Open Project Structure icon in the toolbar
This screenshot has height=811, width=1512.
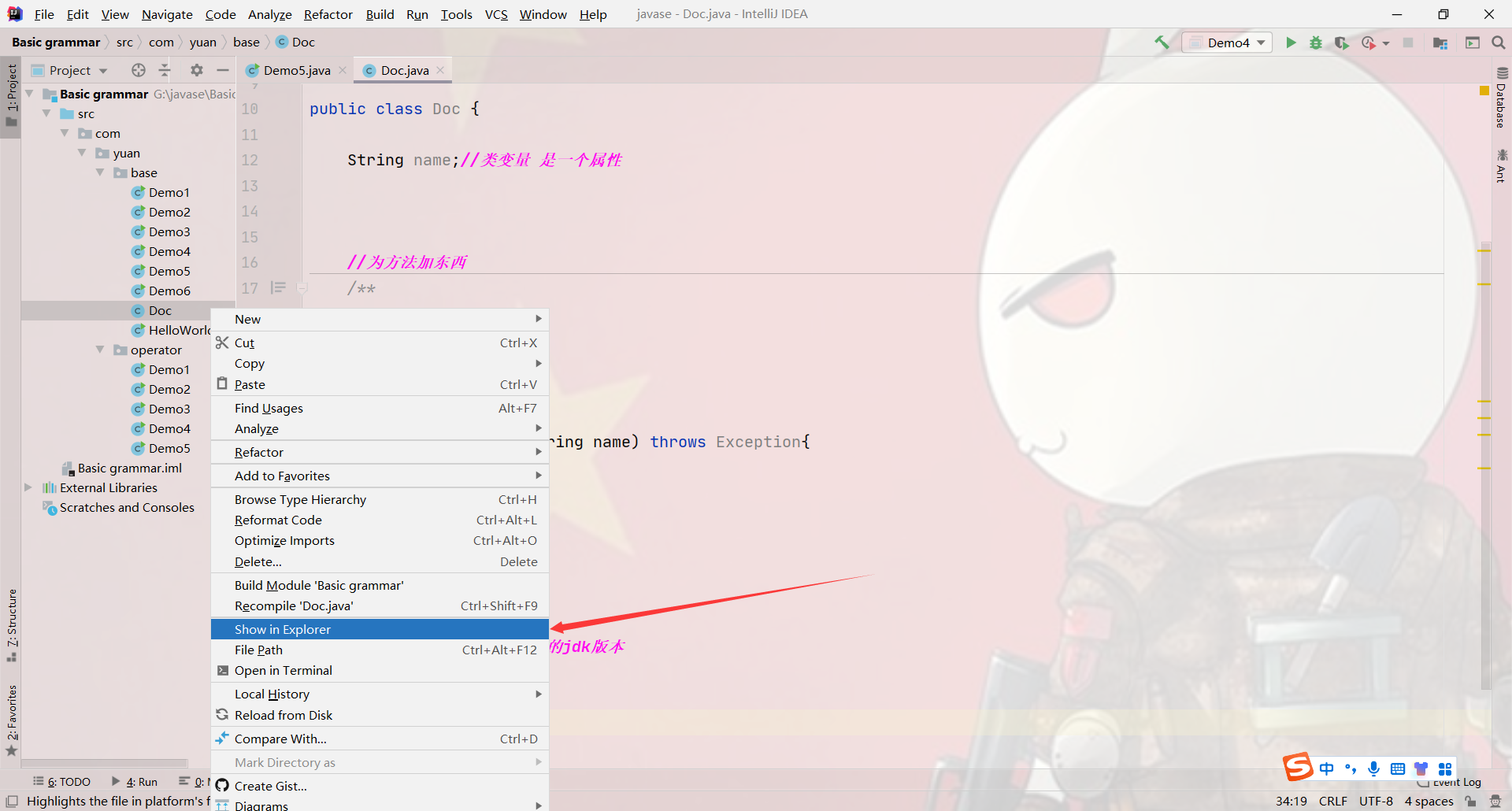tap(1440, 43)
